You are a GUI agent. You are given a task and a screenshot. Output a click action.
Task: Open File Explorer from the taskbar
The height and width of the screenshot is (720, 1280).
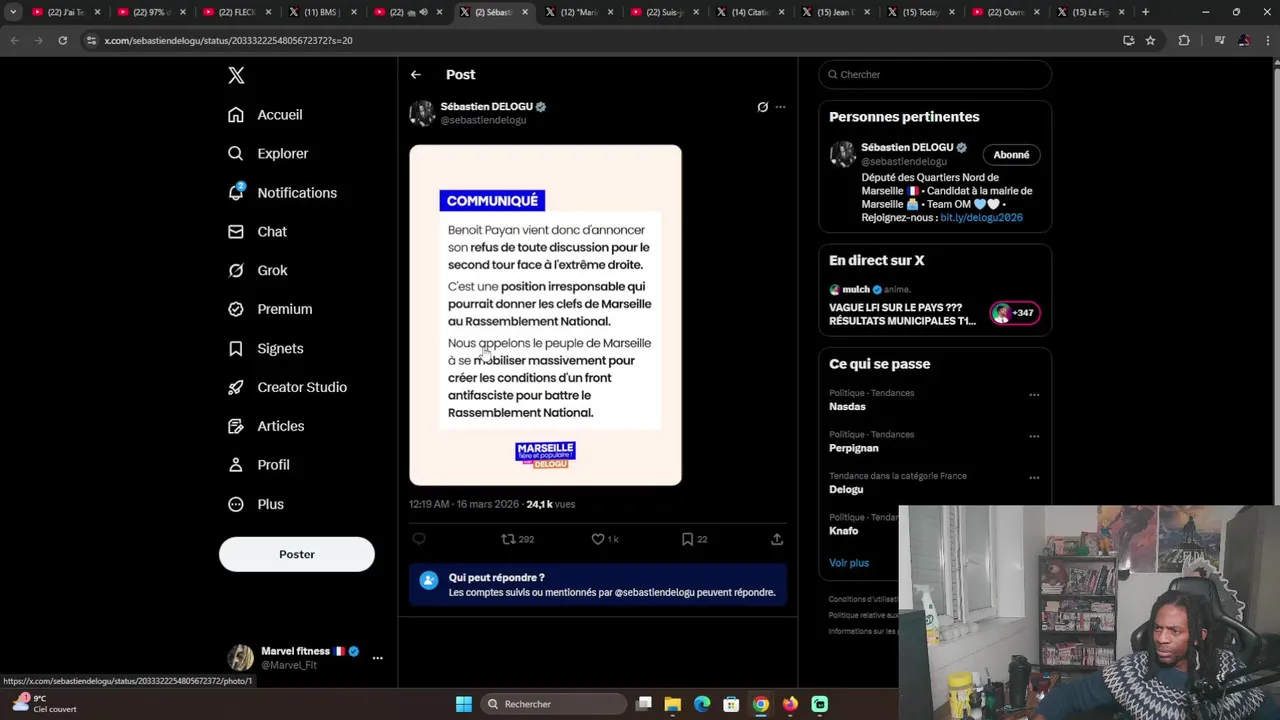tap(673, 704)
